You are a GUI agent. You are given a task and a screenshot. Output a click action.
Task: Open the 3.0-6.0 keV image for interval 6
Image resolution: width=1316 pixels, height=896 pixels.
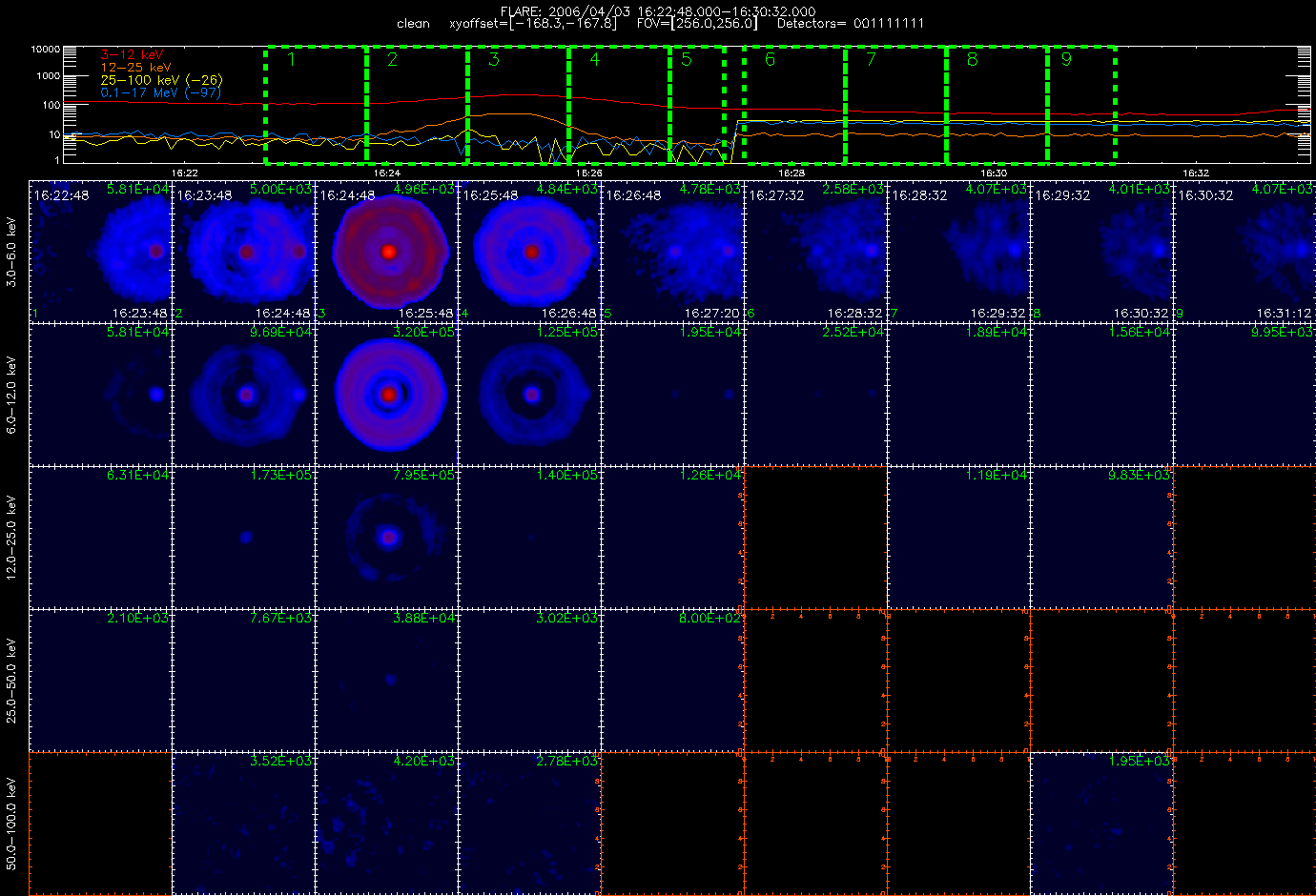816,252
